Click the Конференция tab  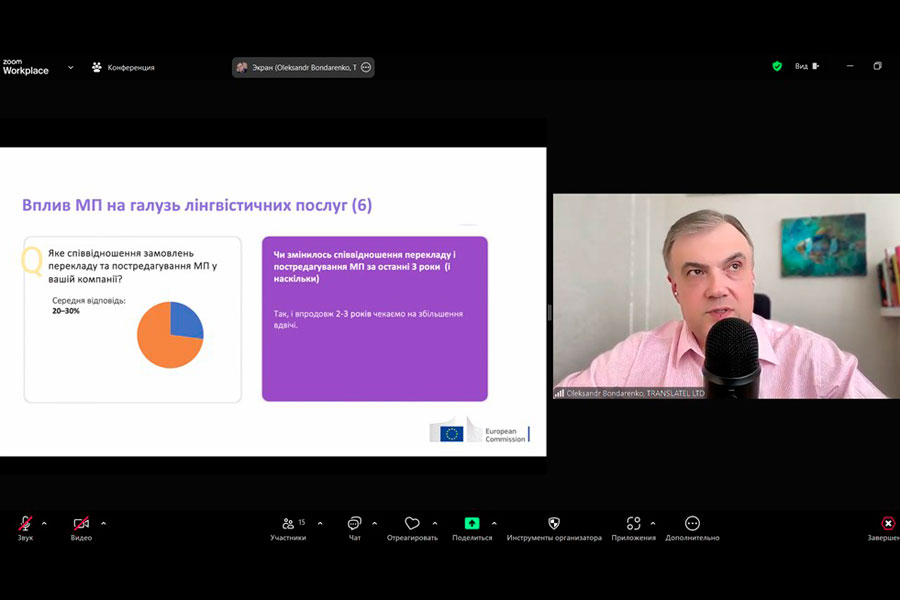tap(123, 67)
